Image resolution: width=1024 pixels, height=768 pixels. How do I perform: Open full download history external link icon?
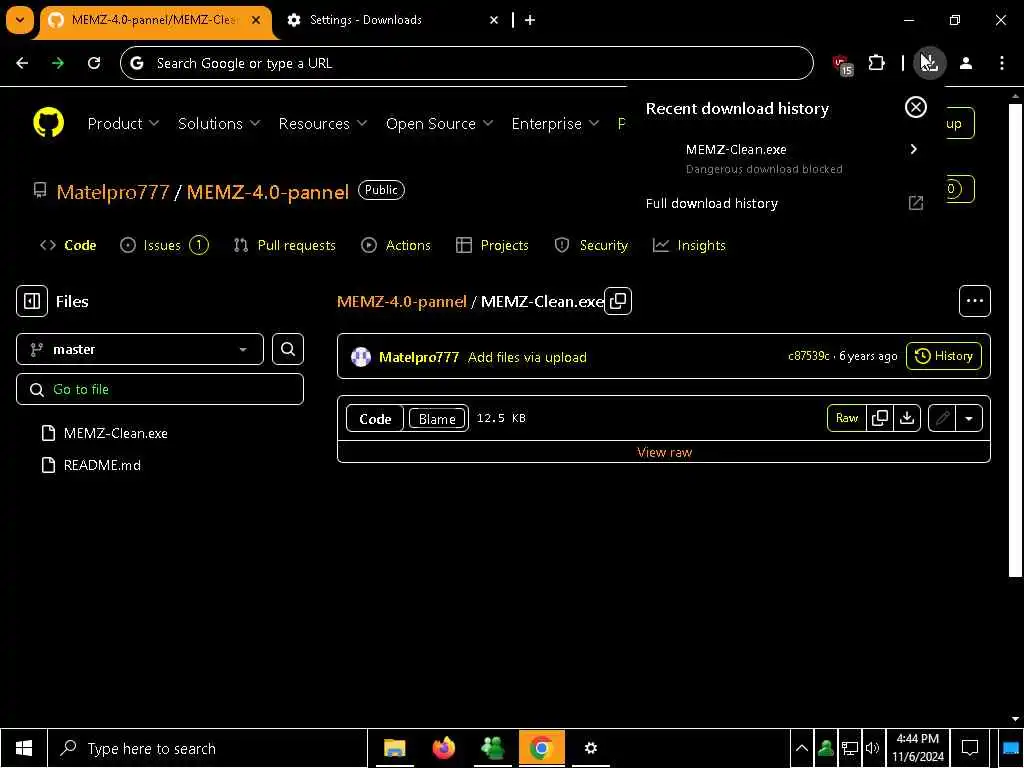click(x=916, y=203)
